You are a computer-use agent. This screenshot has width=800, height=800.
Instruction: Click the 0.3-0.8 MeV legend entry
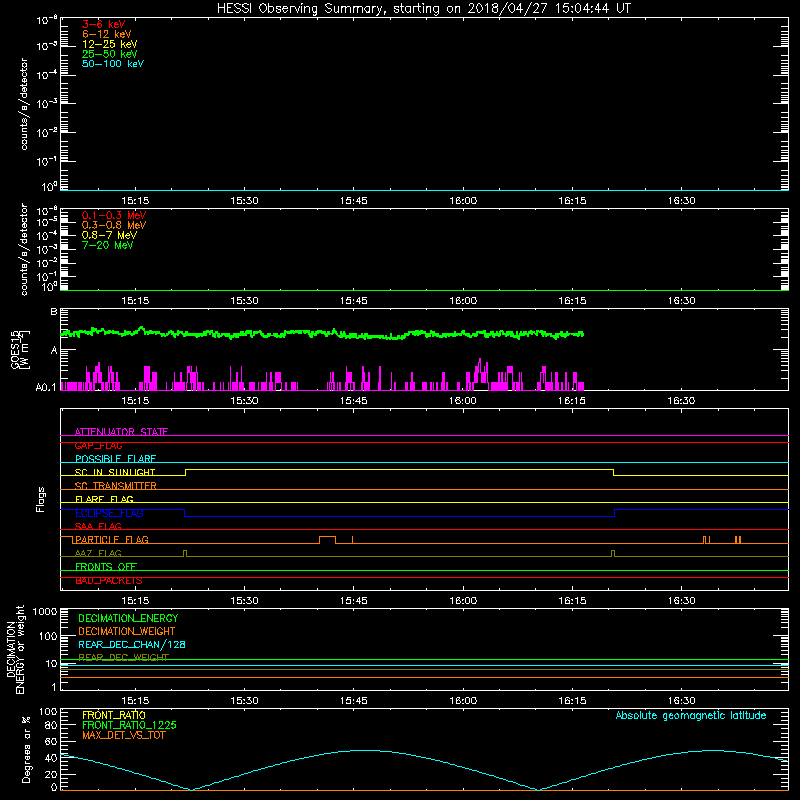[x=114, y=225]
